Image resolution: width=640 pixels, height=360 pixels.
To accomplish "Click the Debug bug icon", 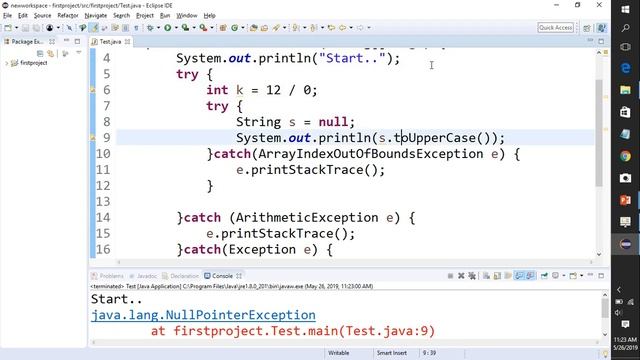I will (x=150, y=28).
